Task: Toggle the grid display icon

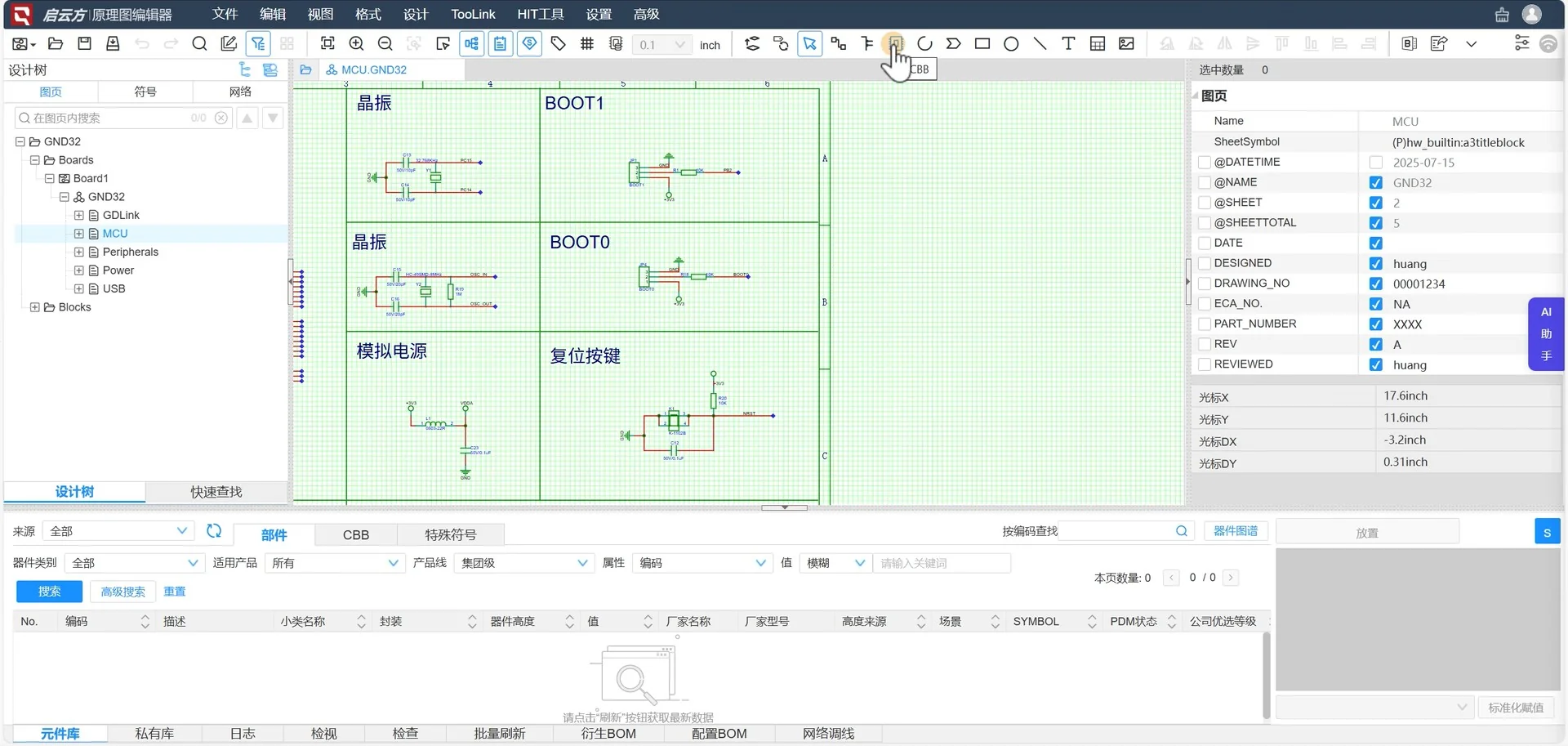Action: [586, 43]
